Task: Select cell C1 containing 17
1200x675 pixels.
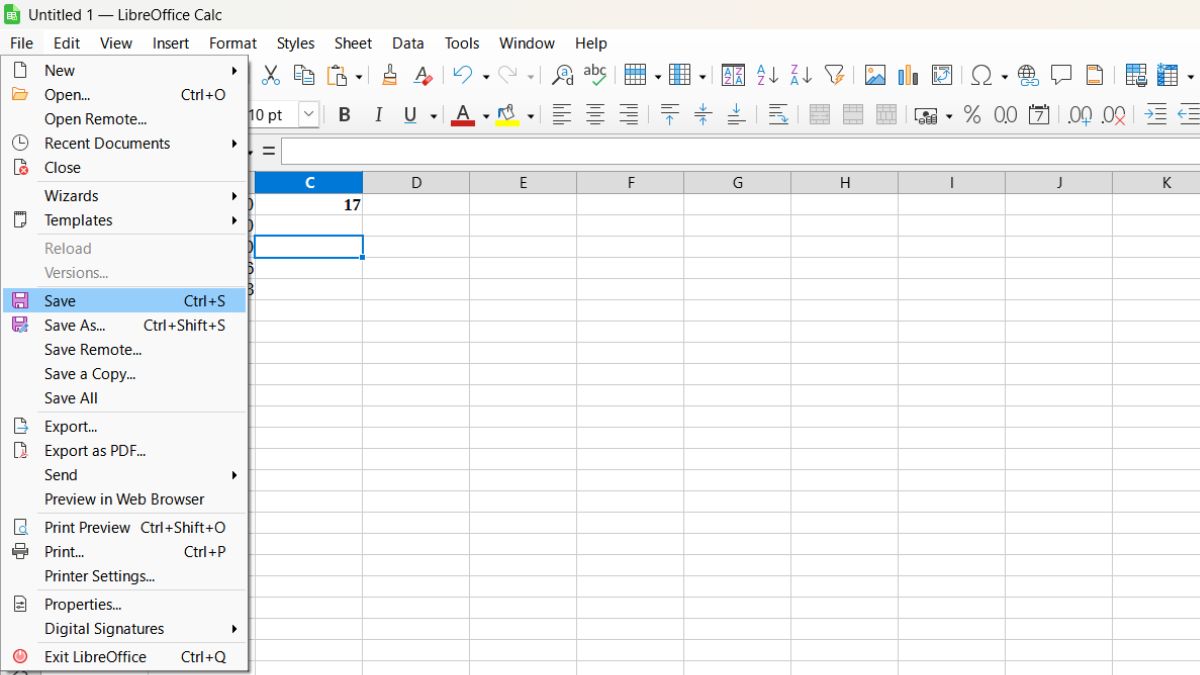Action: coord(309,204)
